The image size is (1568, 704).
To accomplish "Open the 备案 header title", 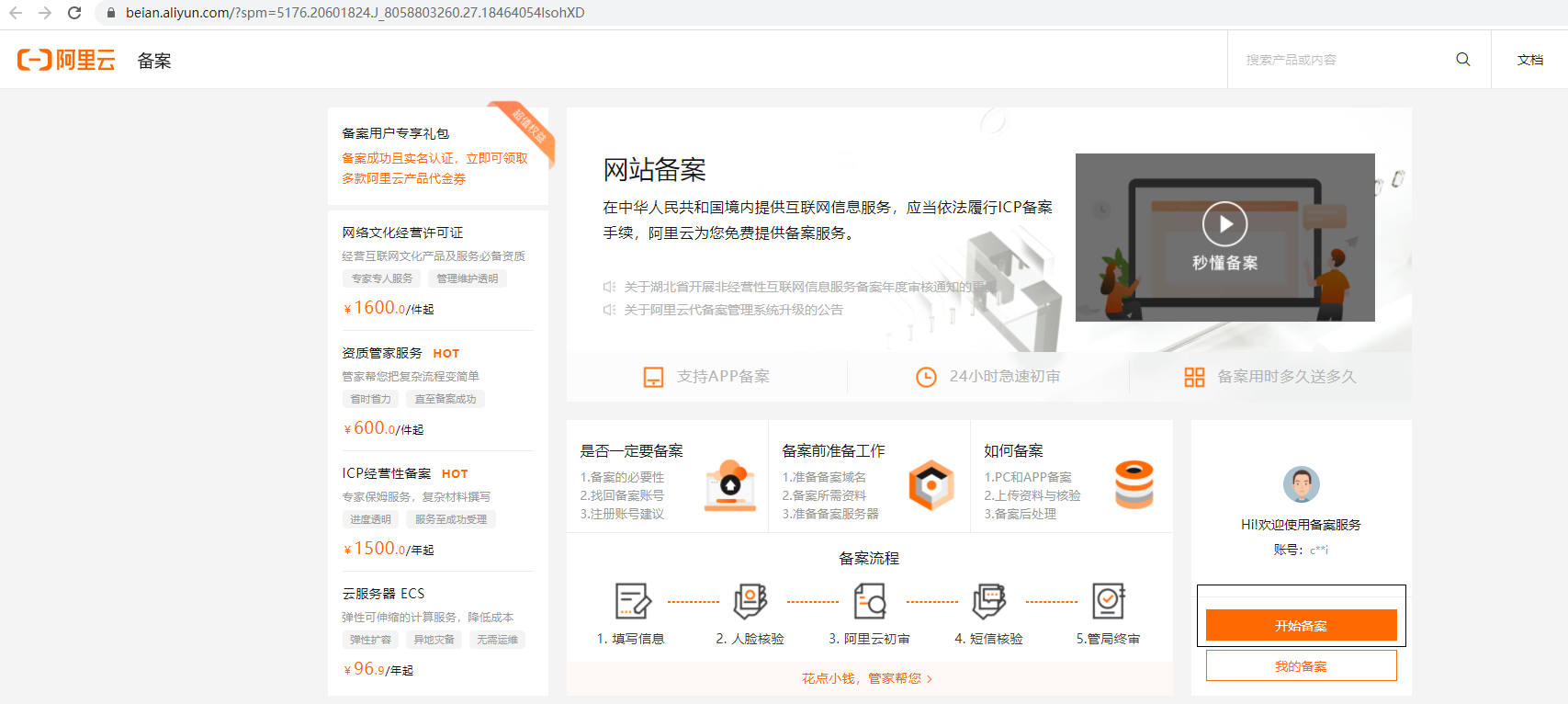I will pyautogui.click(x=154, y=61).
